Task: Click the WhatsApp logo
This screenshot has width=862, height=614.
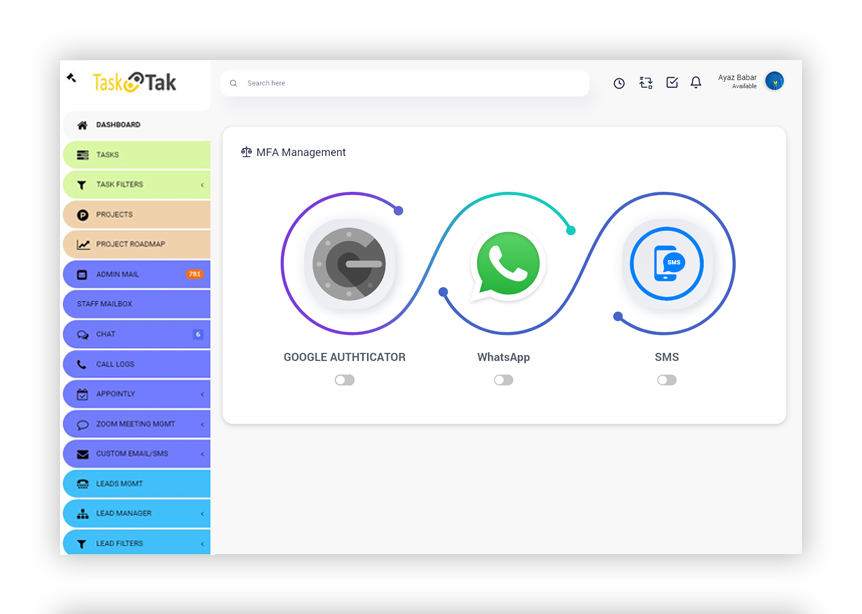Action: tap(507, 265)
